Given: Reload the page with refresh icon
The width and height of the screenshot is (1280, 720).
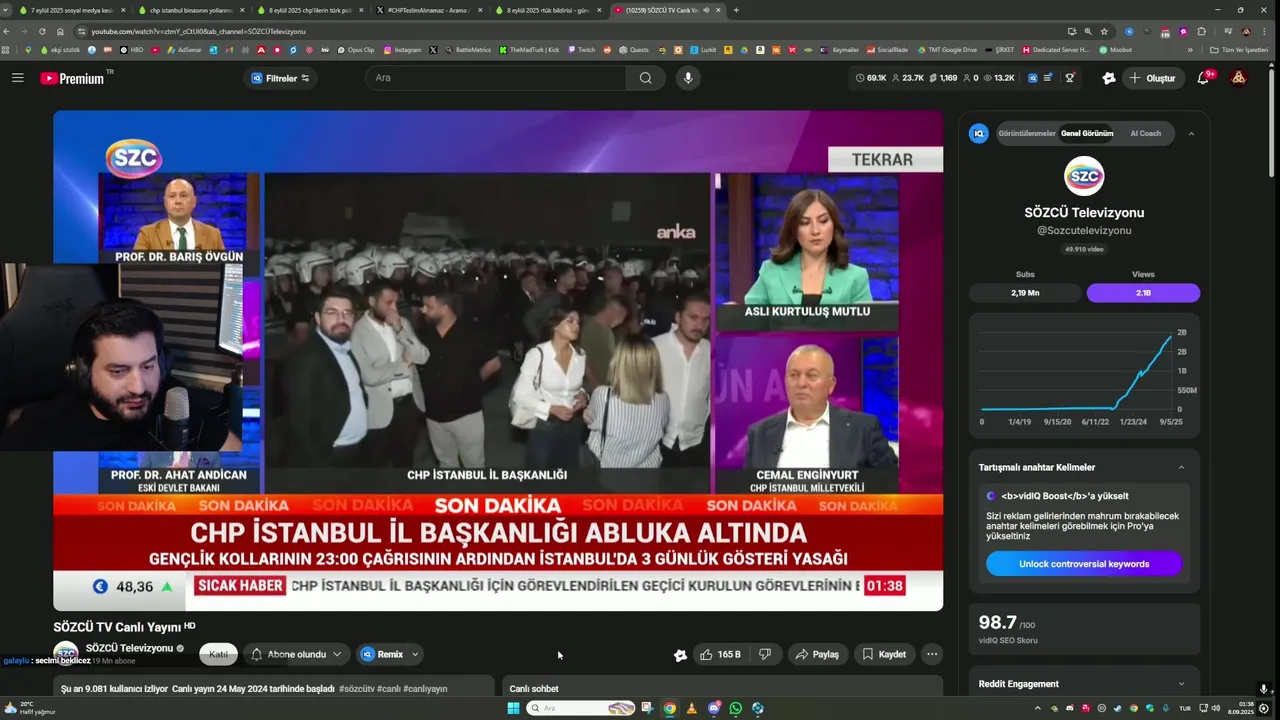Looking at the screenshot, I should (x=42, y=31).
